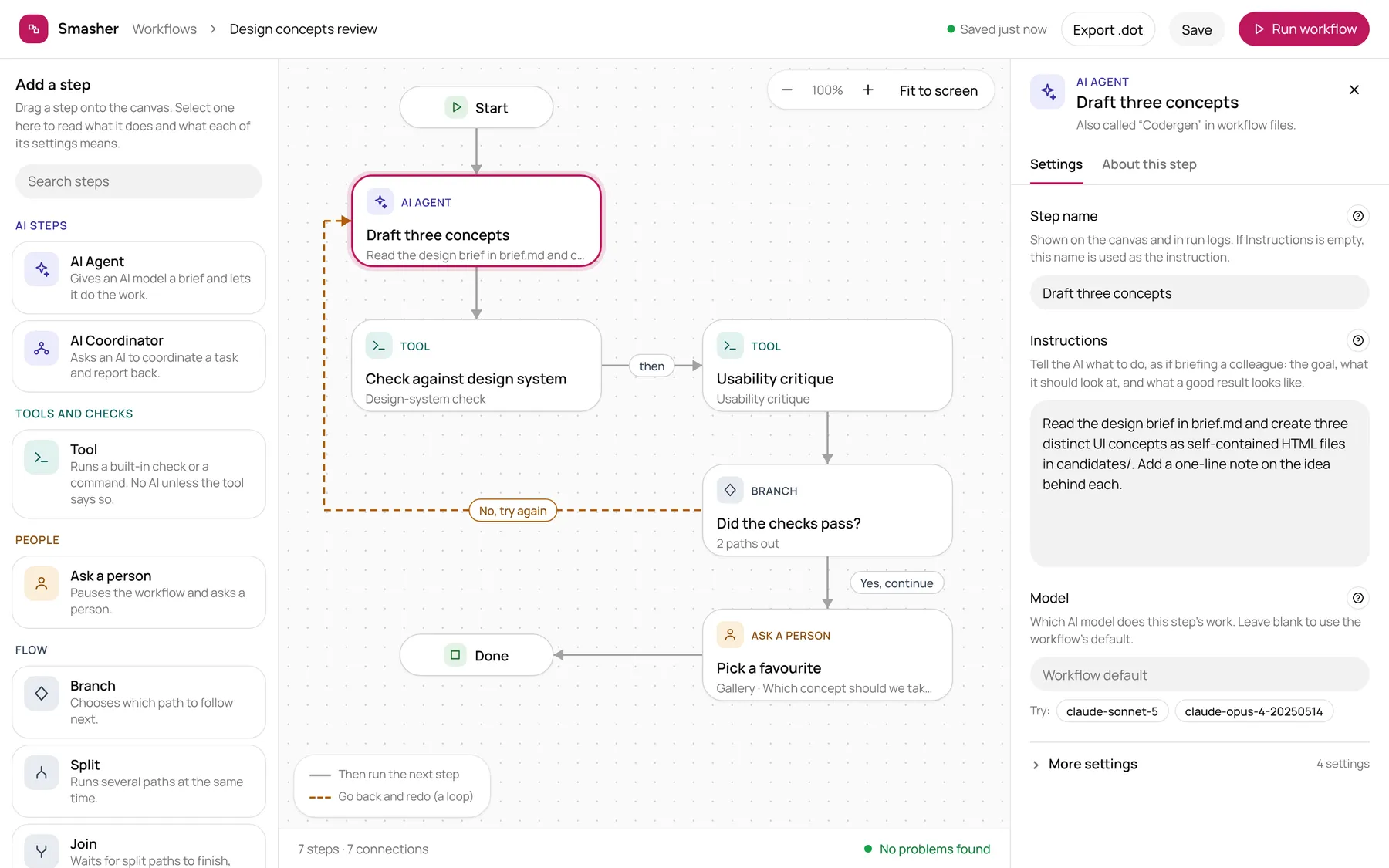Image resolution: width=1389 pixels, height=868 pixels.
Task: Select the Usability critique node
Action: click(x=827, y=366)
